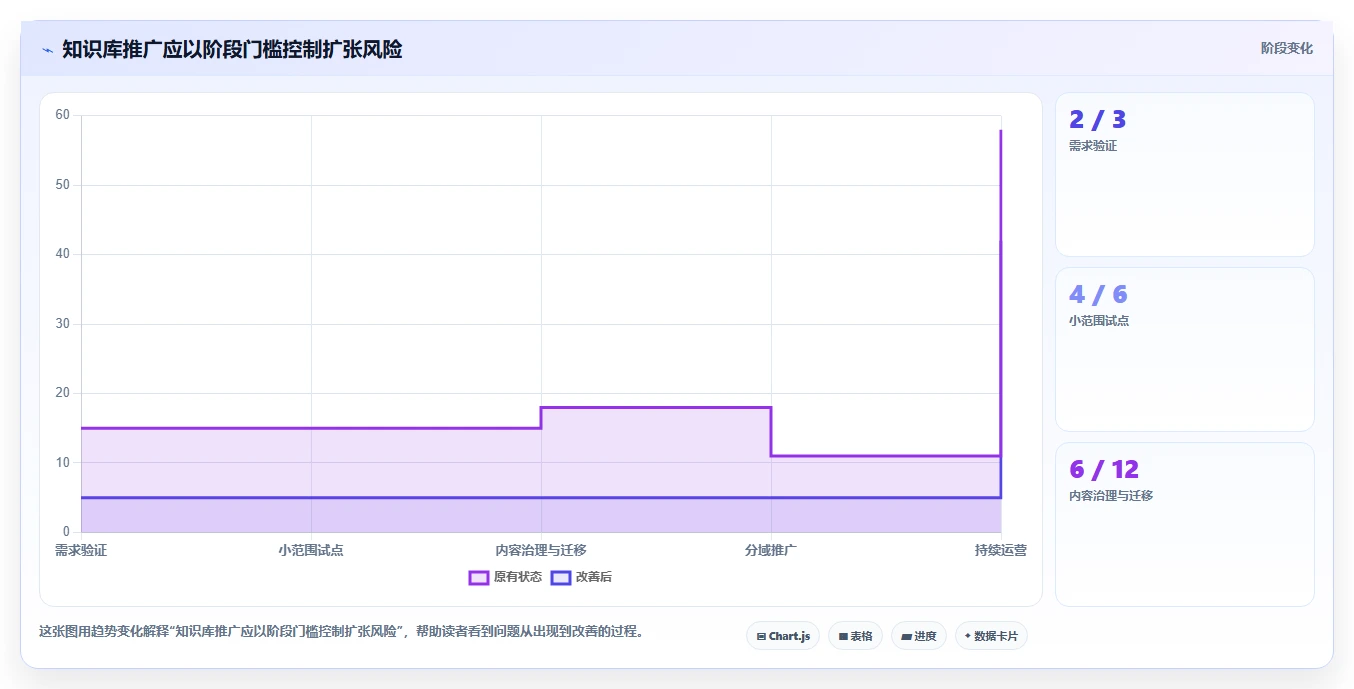Screen dimensions: 1354x689
Task: Click the 进度 tag
Action: point(919,636)
